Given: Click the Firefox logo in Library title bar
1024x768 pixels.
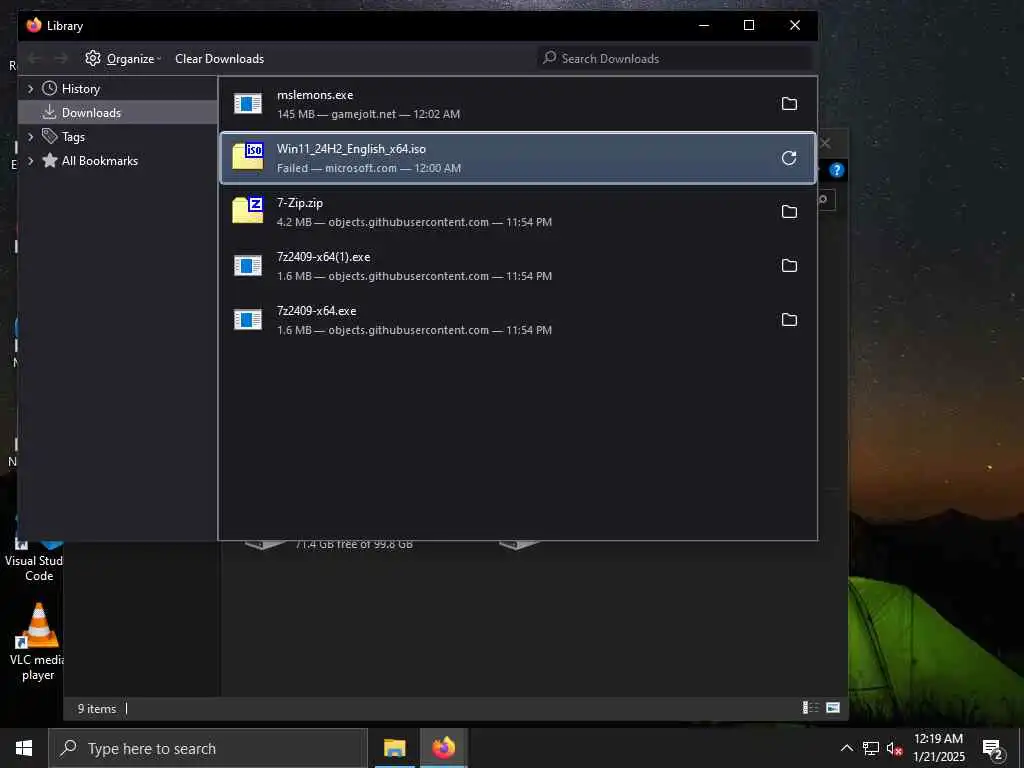Looking at the screenshot, I should tap(34, 25).
